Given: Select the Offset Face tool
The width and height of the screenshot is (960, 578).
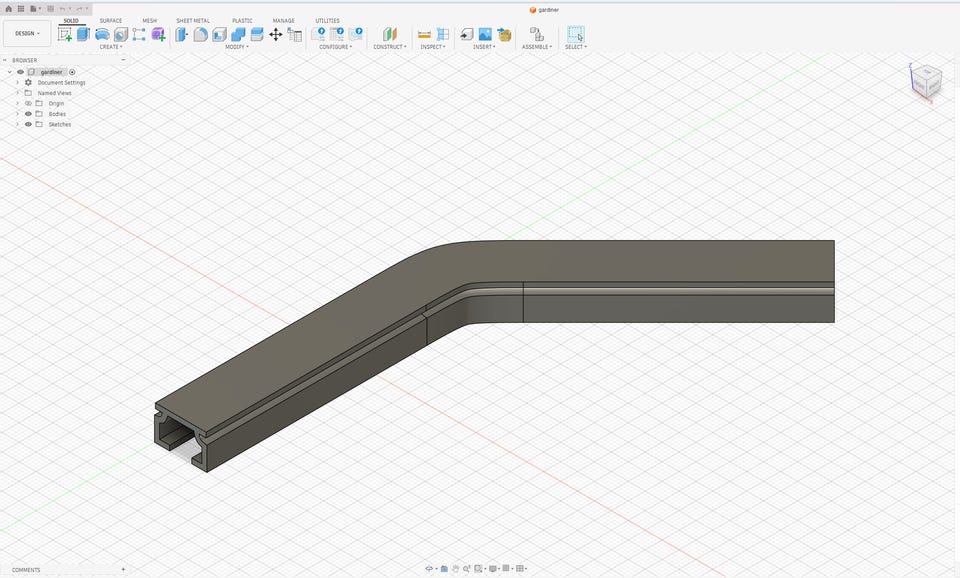Looking at the screenshot, I should point(257,34).
